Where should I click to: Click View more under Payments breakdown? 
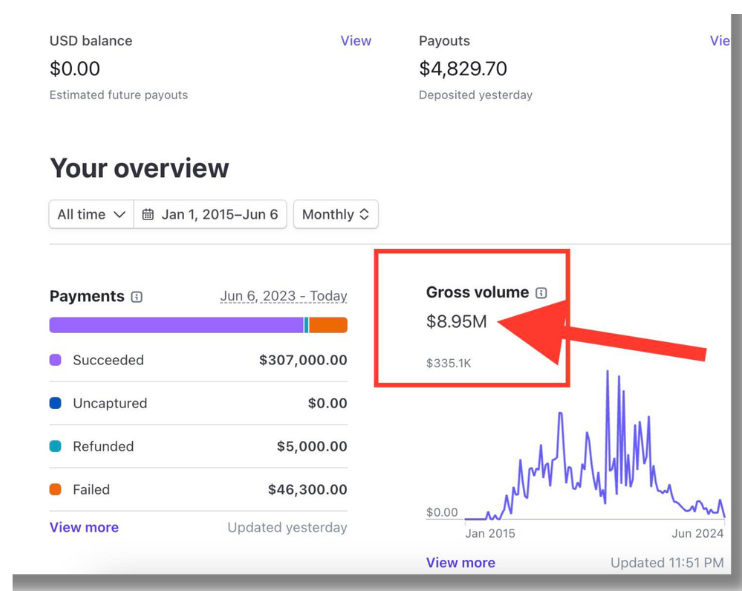point(84,527)
